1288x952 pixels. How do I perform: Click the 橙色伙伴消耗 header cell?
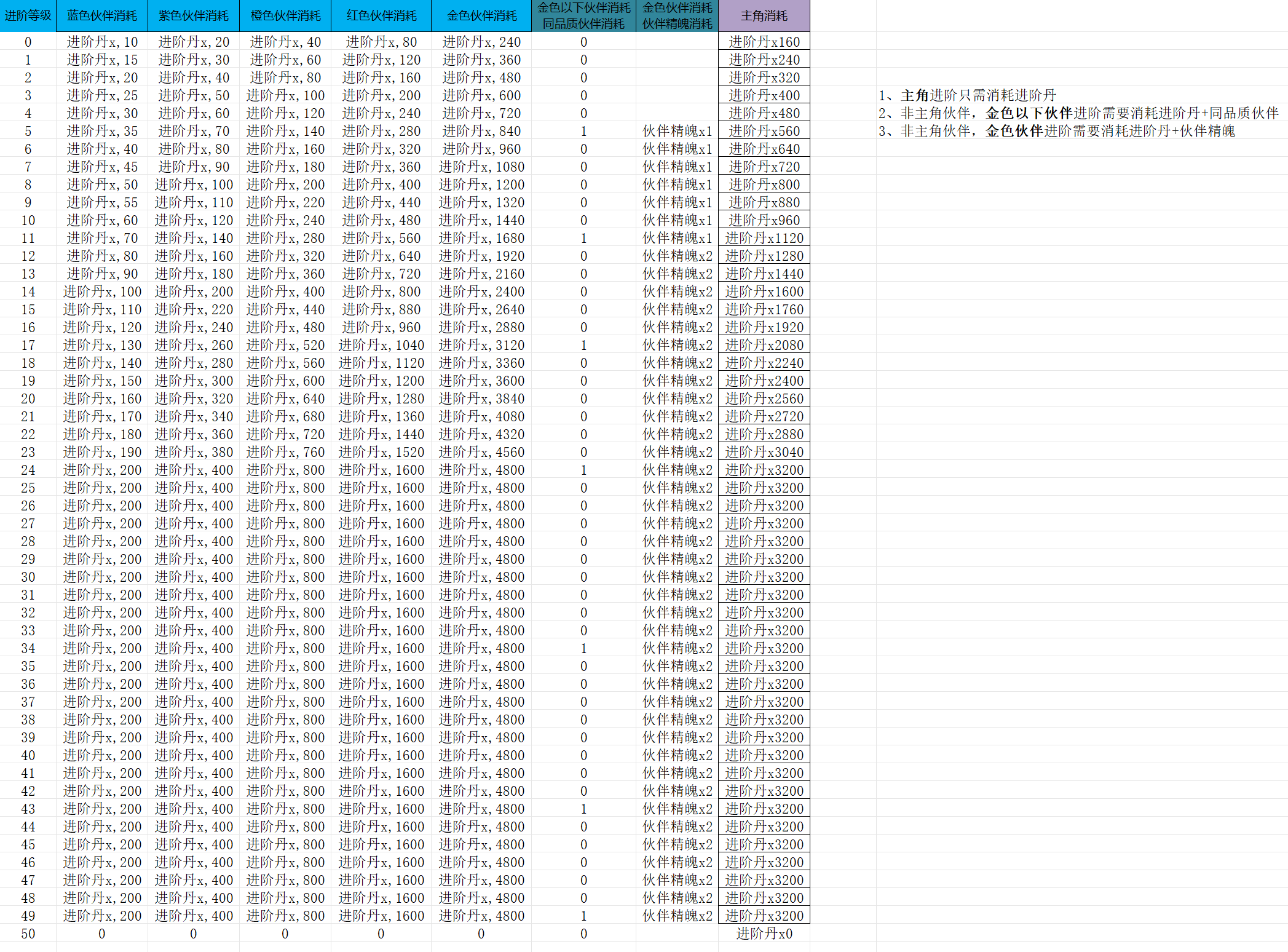click(x=285, y=15)
